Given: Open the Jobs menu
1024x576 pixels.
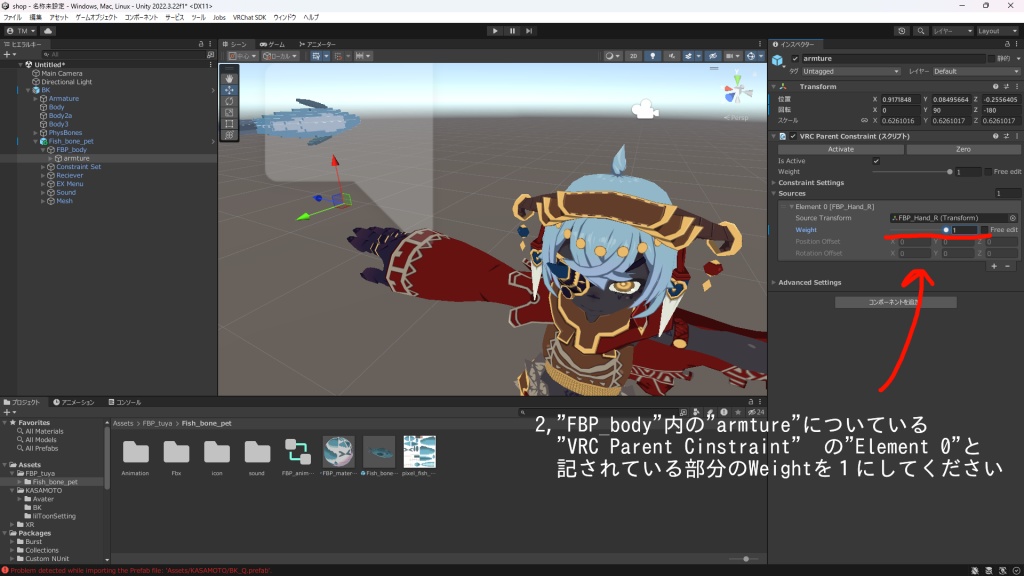Looking at the screenshot, I should (x=219, y=18).
